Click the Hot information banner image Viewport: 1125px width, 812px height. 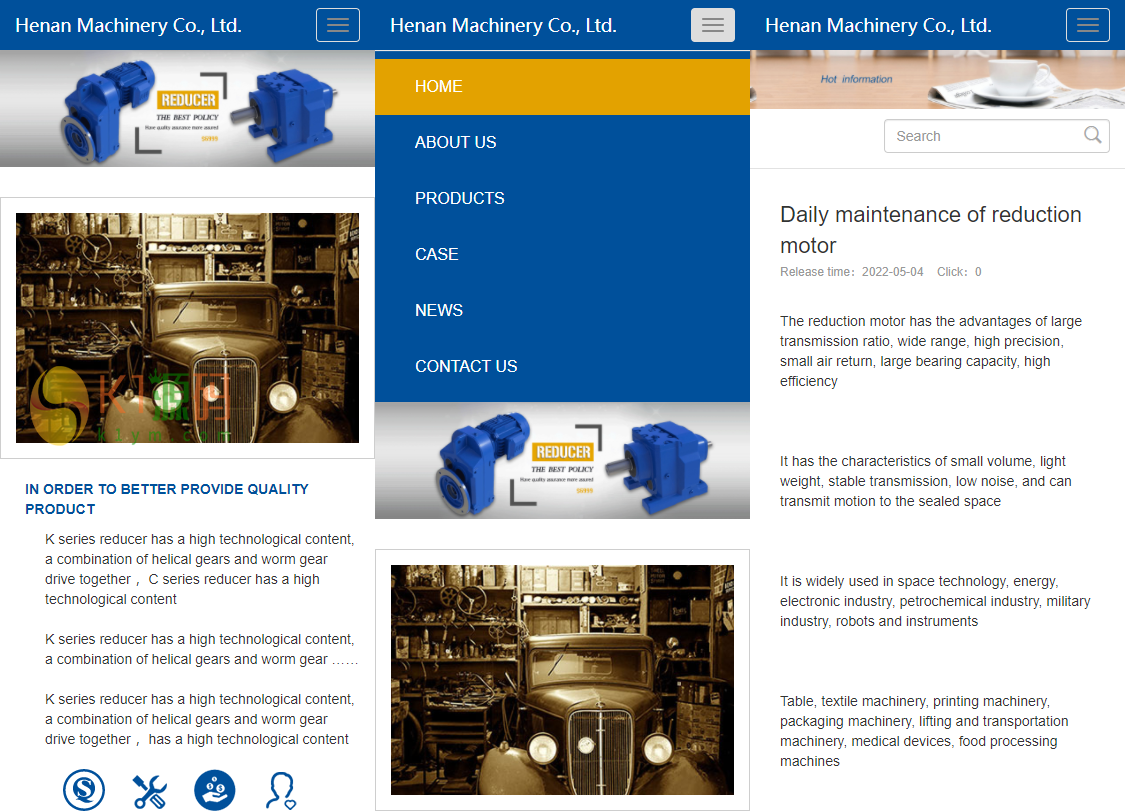pyautogui.click(x=938, y=80)
